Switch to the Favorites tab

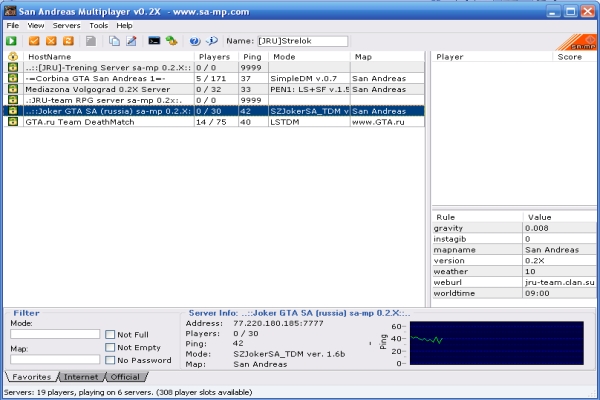click(32, 377)
